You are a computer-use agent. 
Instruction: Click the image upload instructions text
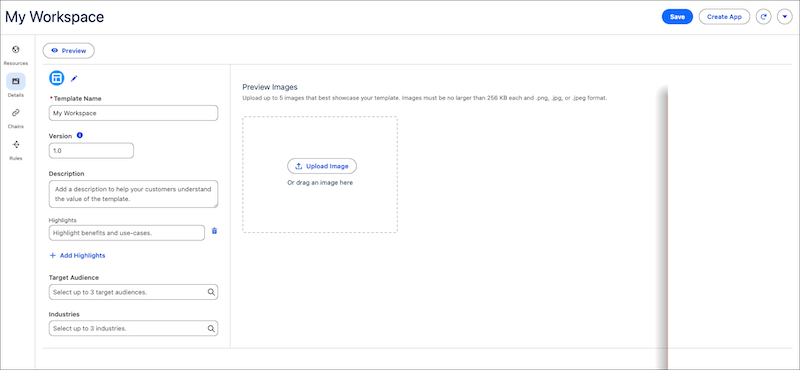(x=425, y=97)
